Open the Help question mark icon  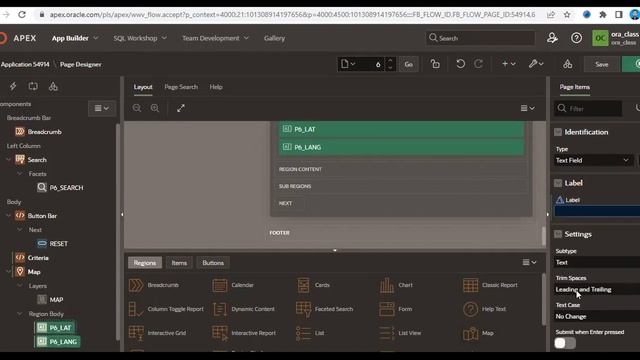[576, 38]
